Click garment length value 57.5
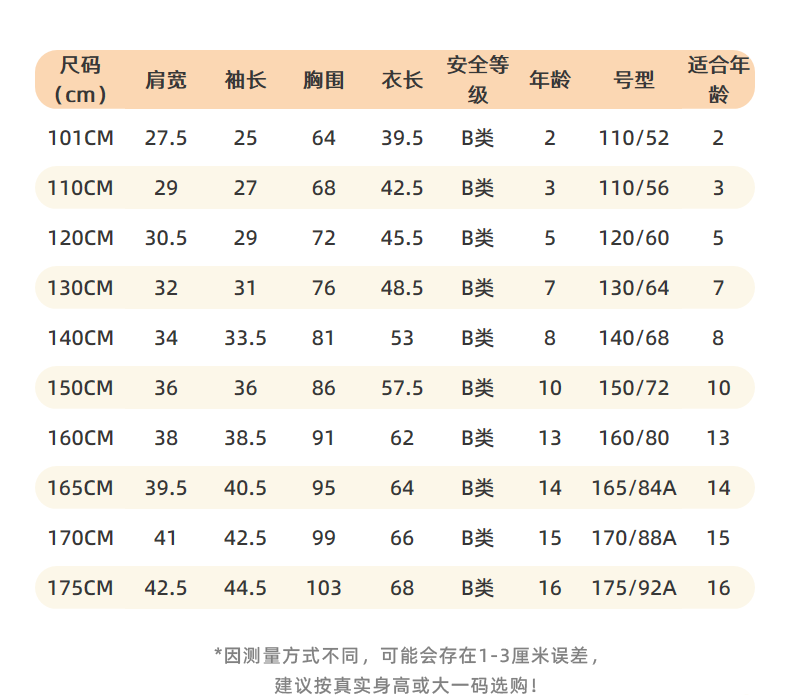Viewport: 790px width, 695px height. pyautogui.click(x=402, y=388)
